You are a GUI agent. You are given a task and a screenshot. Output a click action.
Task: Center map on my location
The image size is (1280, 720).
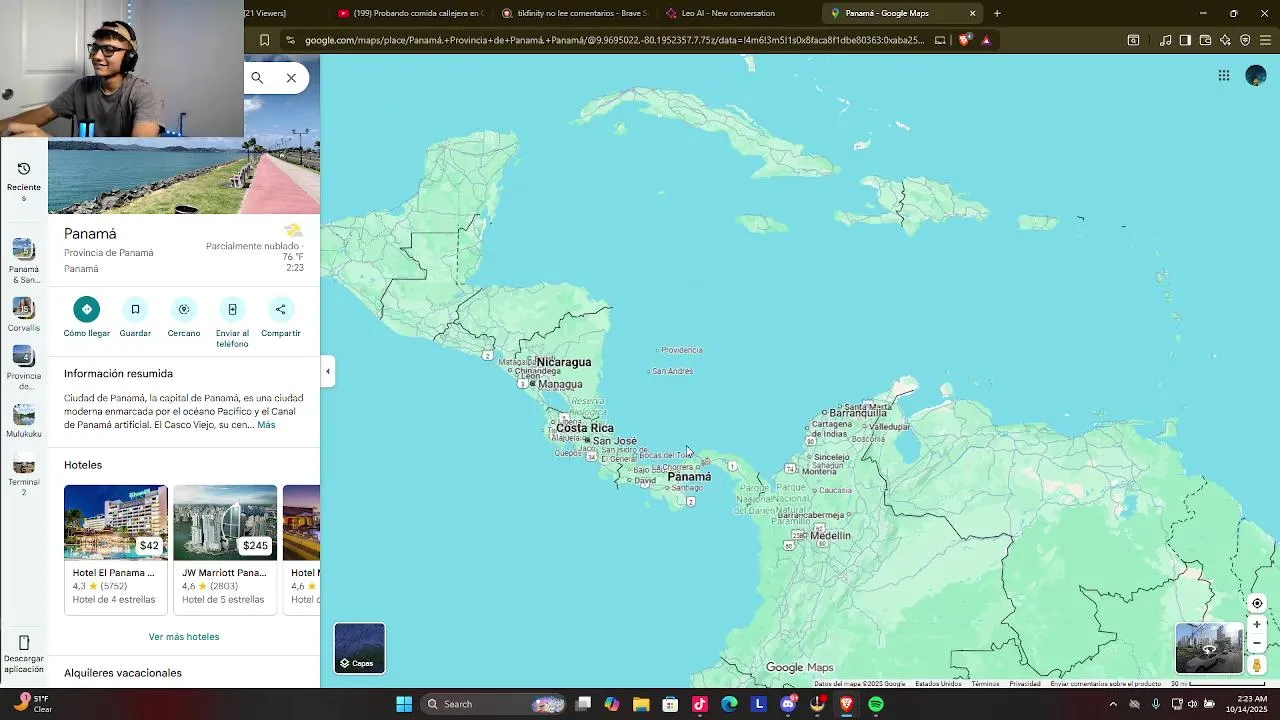[x=1257, y=603]
